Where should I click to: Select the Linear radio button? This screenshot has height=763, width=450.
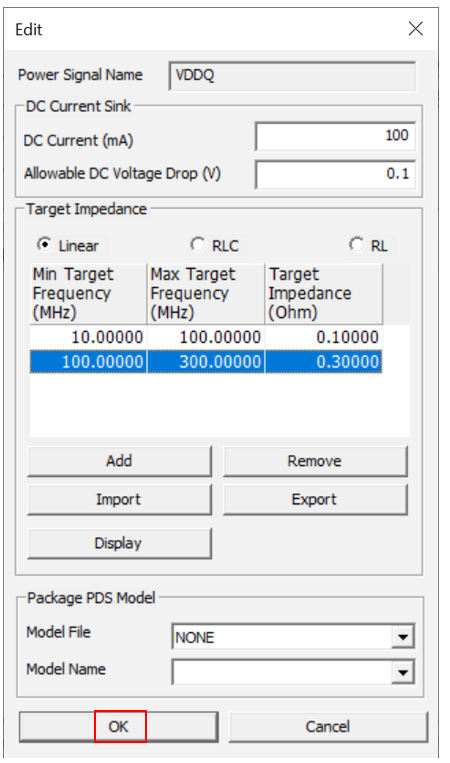[44, 245]
